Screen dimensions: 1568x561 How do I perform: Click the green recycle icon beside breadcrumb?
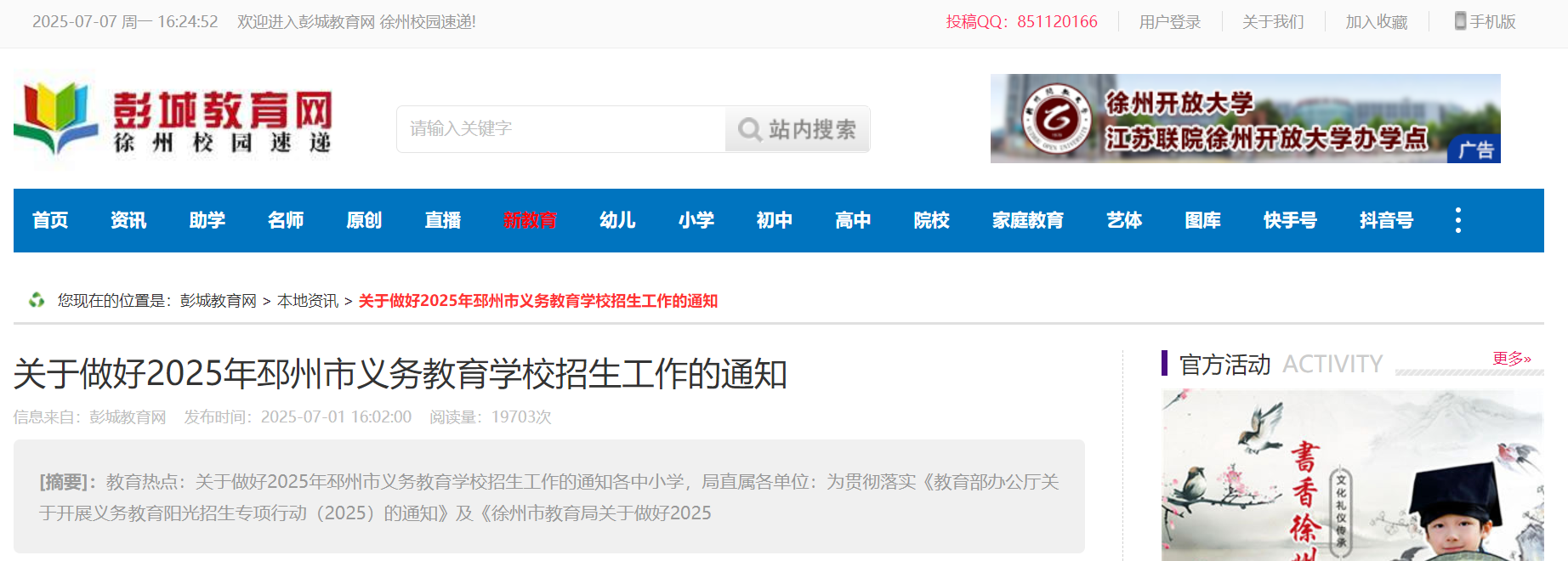(x=37, y=300)
